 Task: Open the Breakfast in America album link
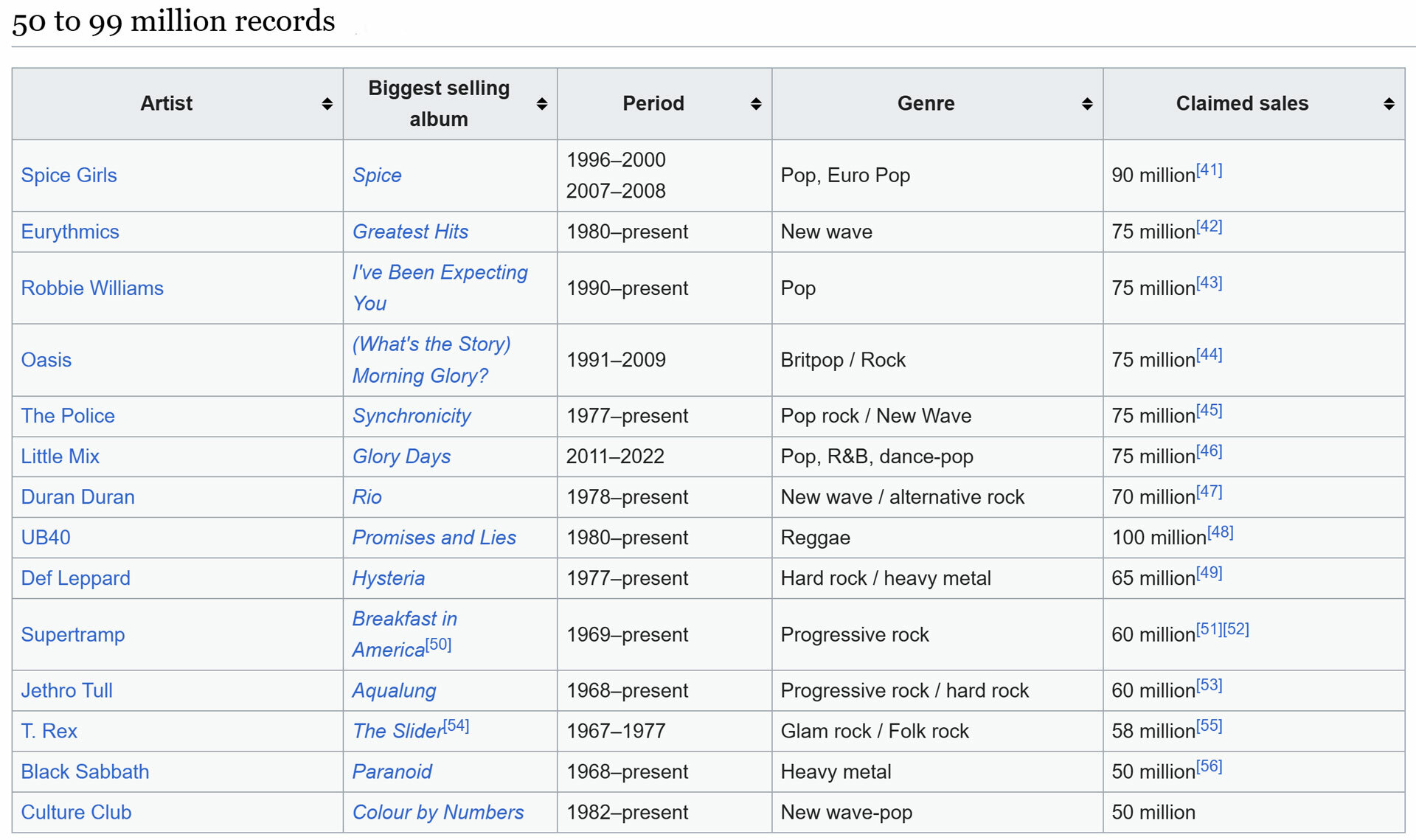tap(404, 634)
